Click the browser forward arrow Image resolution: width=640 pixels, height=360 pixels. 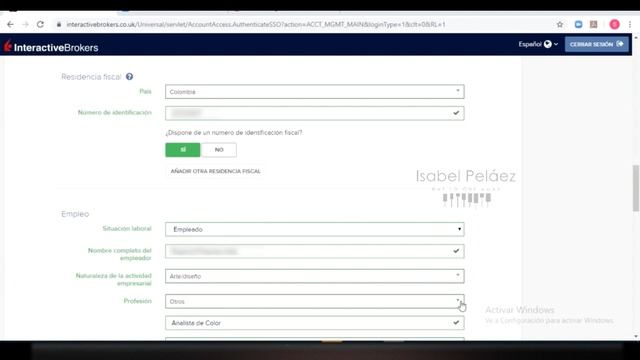tap(25, 24)
